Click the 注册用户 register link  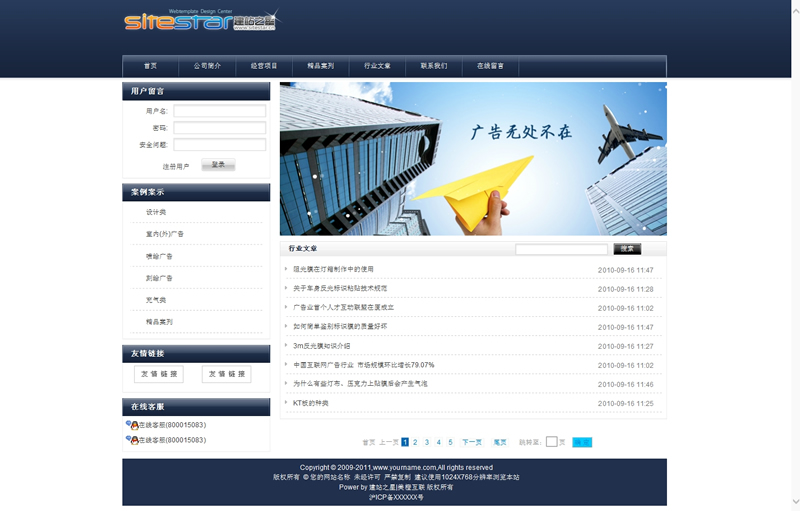[176, 167]
